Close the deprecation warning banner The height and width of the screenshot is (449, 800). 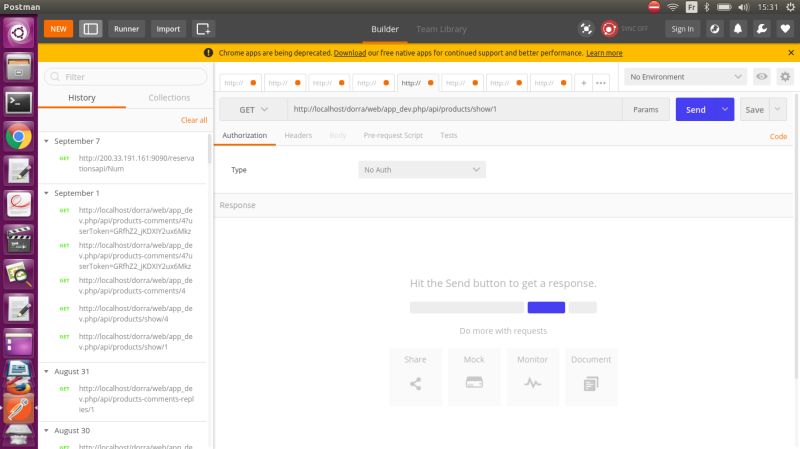(791, 53)
